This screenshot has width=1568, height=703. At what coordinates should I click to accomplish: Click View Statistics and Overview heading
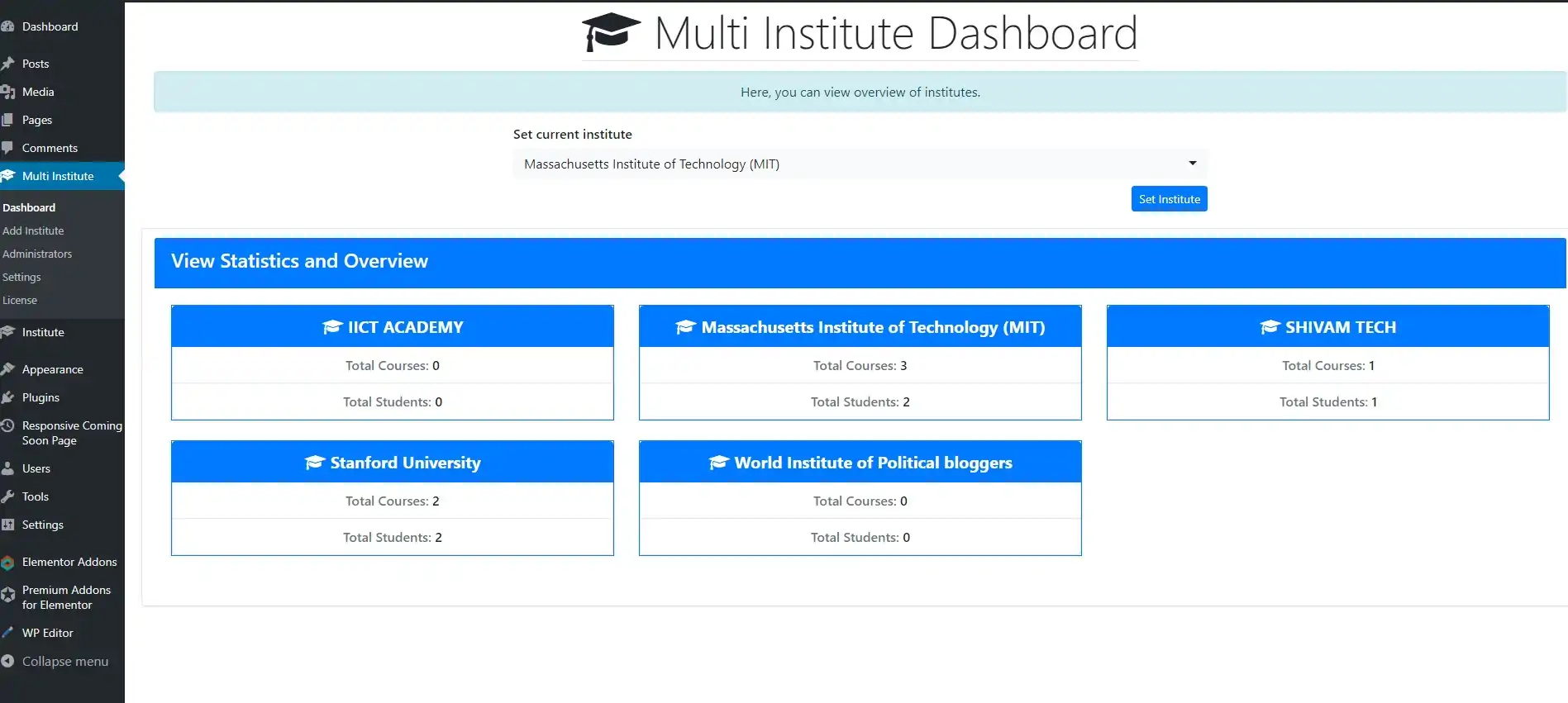299,261
